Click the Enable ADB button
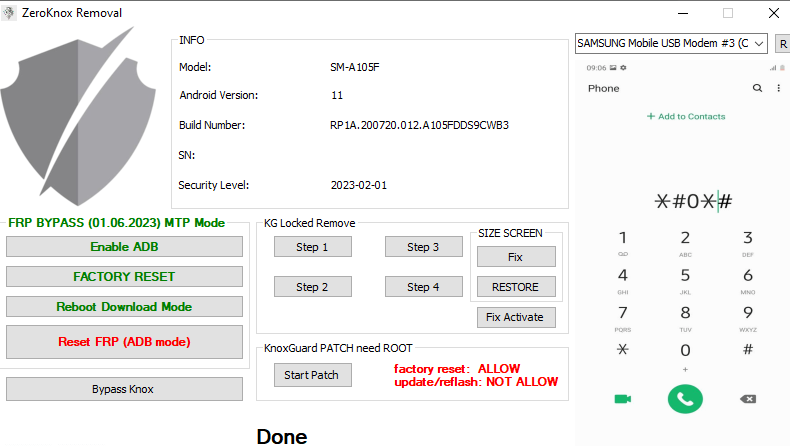 (x=124, y=247)
